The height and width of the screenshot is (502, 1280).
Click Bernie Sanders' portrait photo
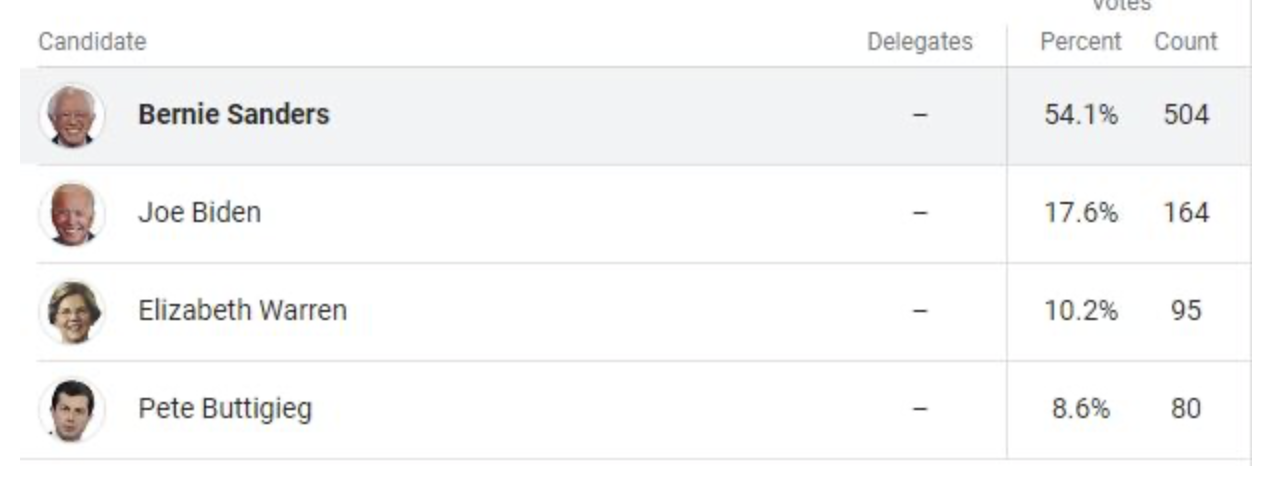pyautogui.click(x=72, y=116)
